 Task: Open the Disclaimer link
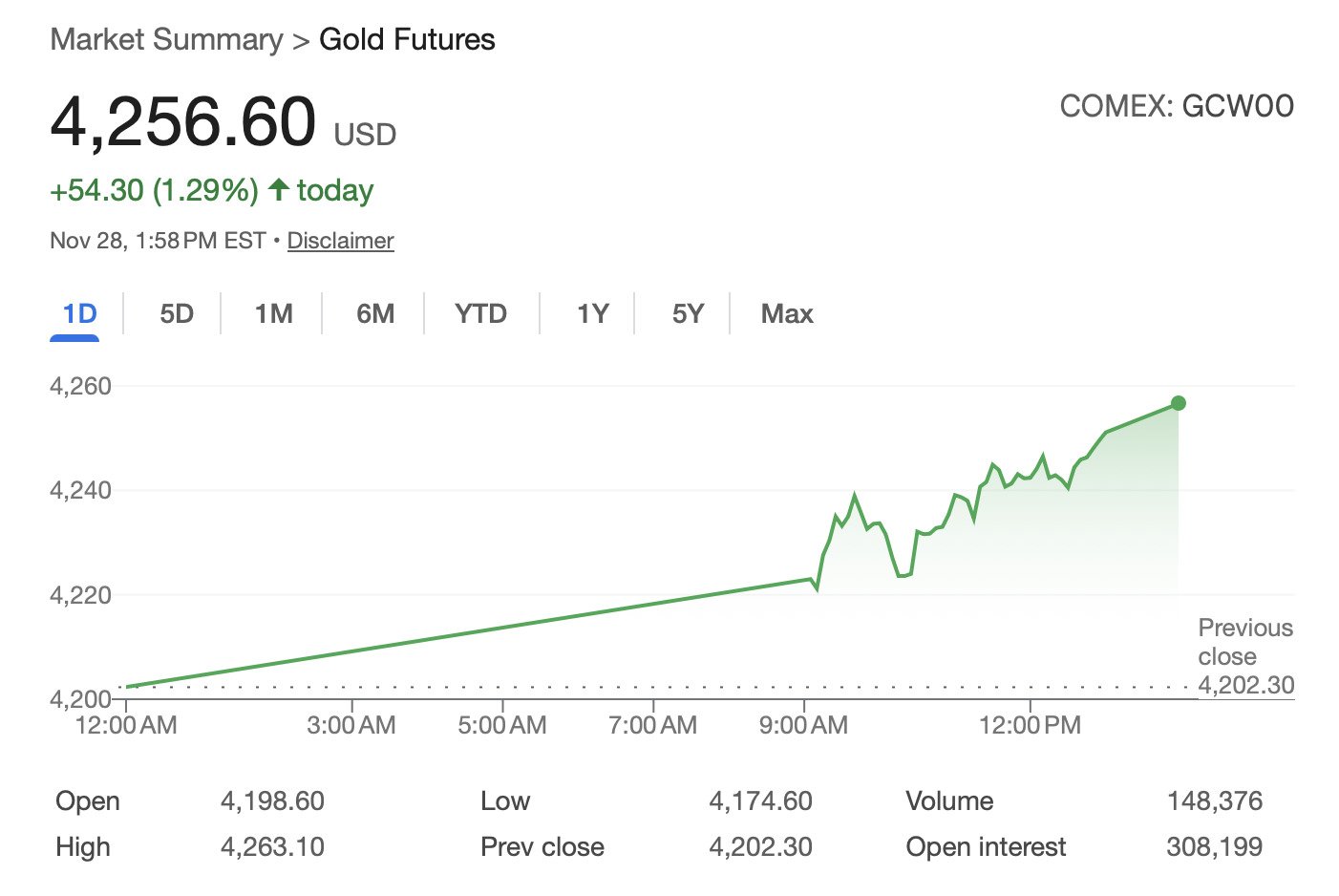[340, 241]
